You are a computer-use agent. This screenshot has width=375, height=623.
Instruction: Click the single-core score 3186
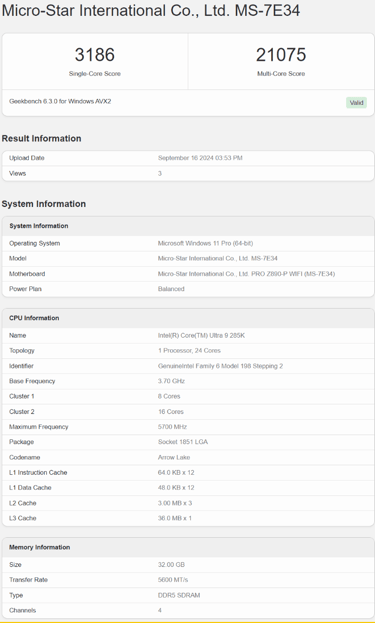95,55
